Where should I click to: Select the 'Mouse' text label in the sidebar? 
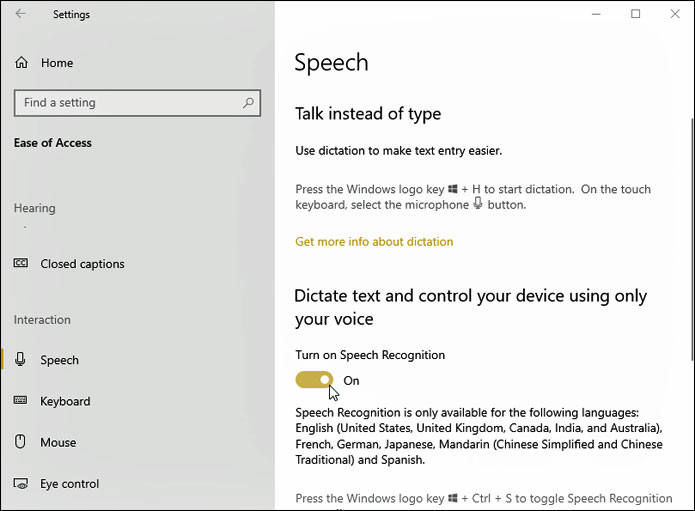pyautogui.click(x=58, y=442)
